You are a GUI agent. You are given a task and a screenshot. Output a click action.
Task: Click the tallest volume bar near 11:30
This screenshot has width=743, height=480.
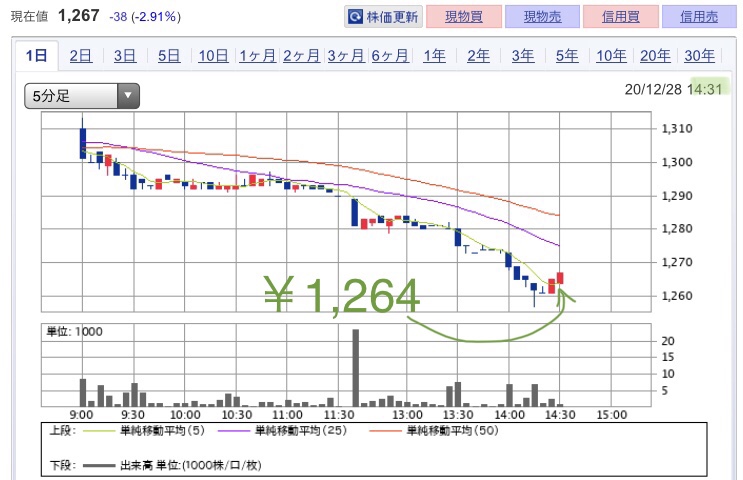[x=355, y=368]
